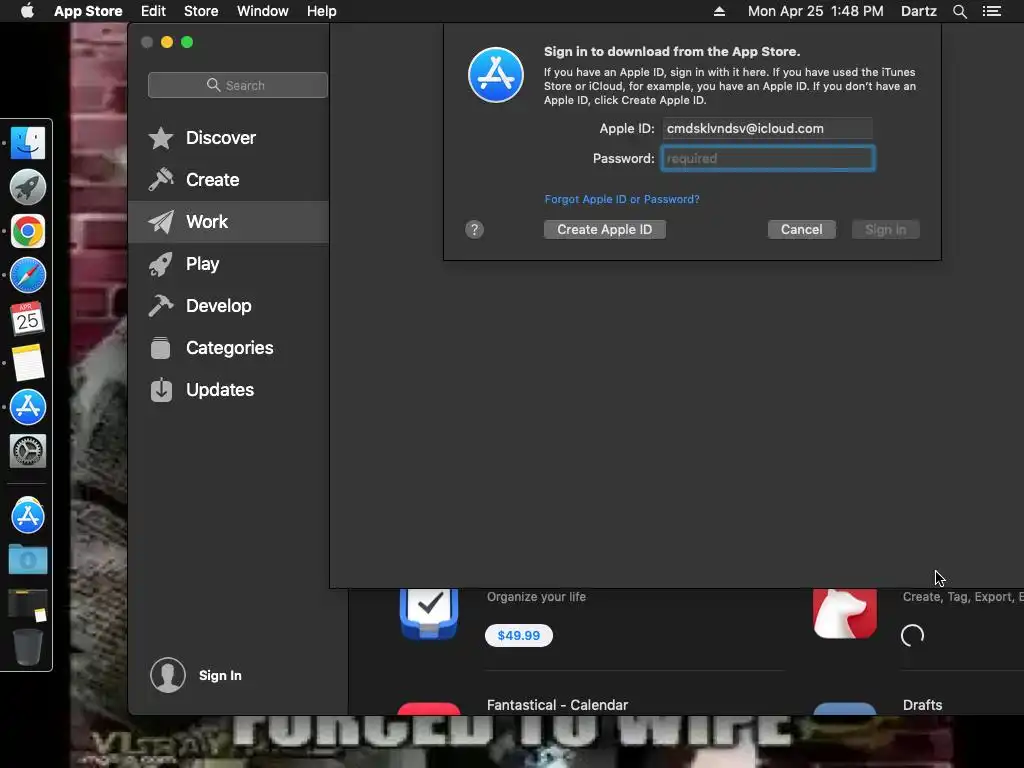Open Spotlight search in the menu bar
The image size is (1024, 768).
pos(959,11)
